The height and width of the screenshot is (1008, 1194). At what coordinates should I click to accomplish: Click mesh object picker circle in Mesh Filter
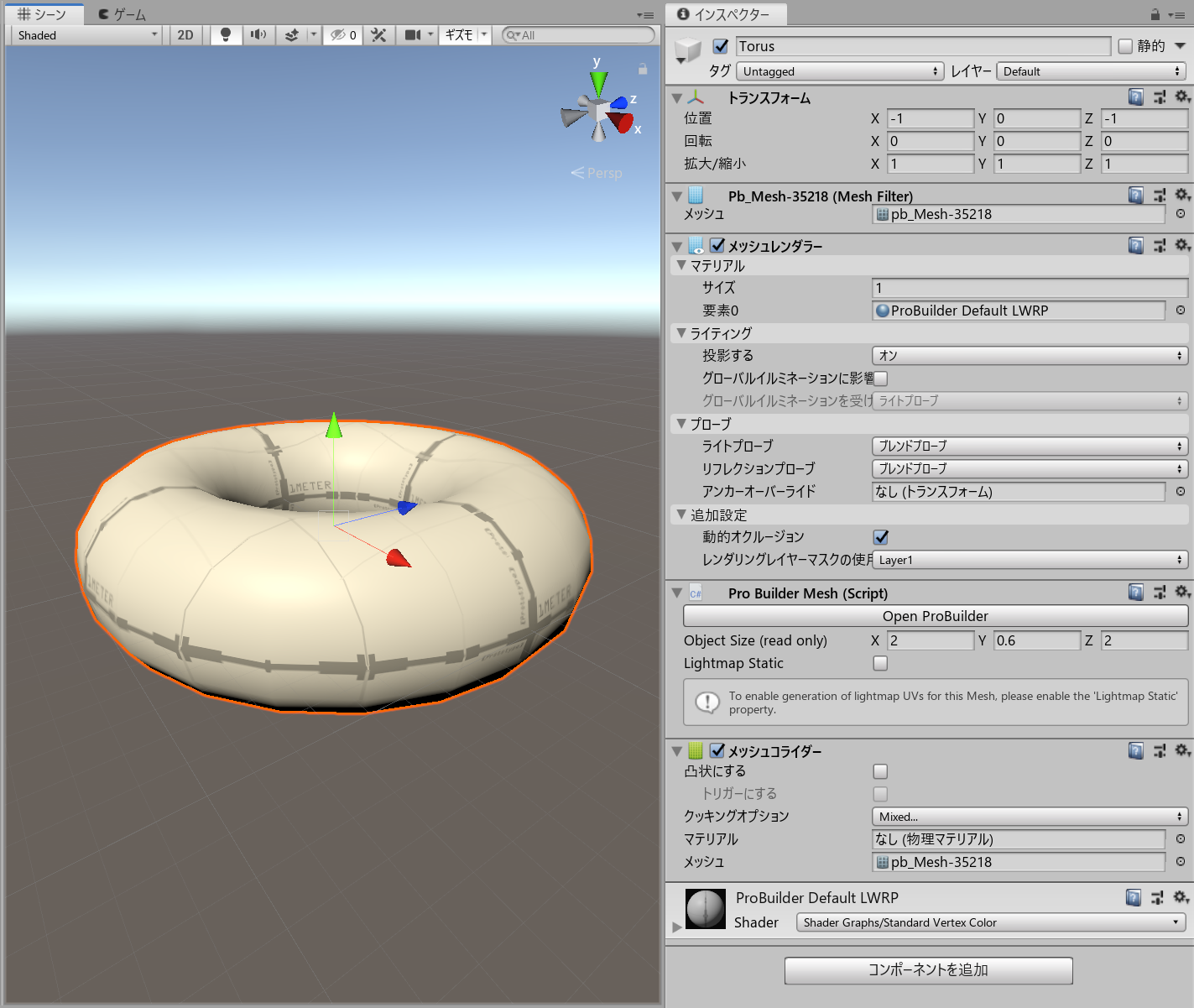click(1180, 214)
